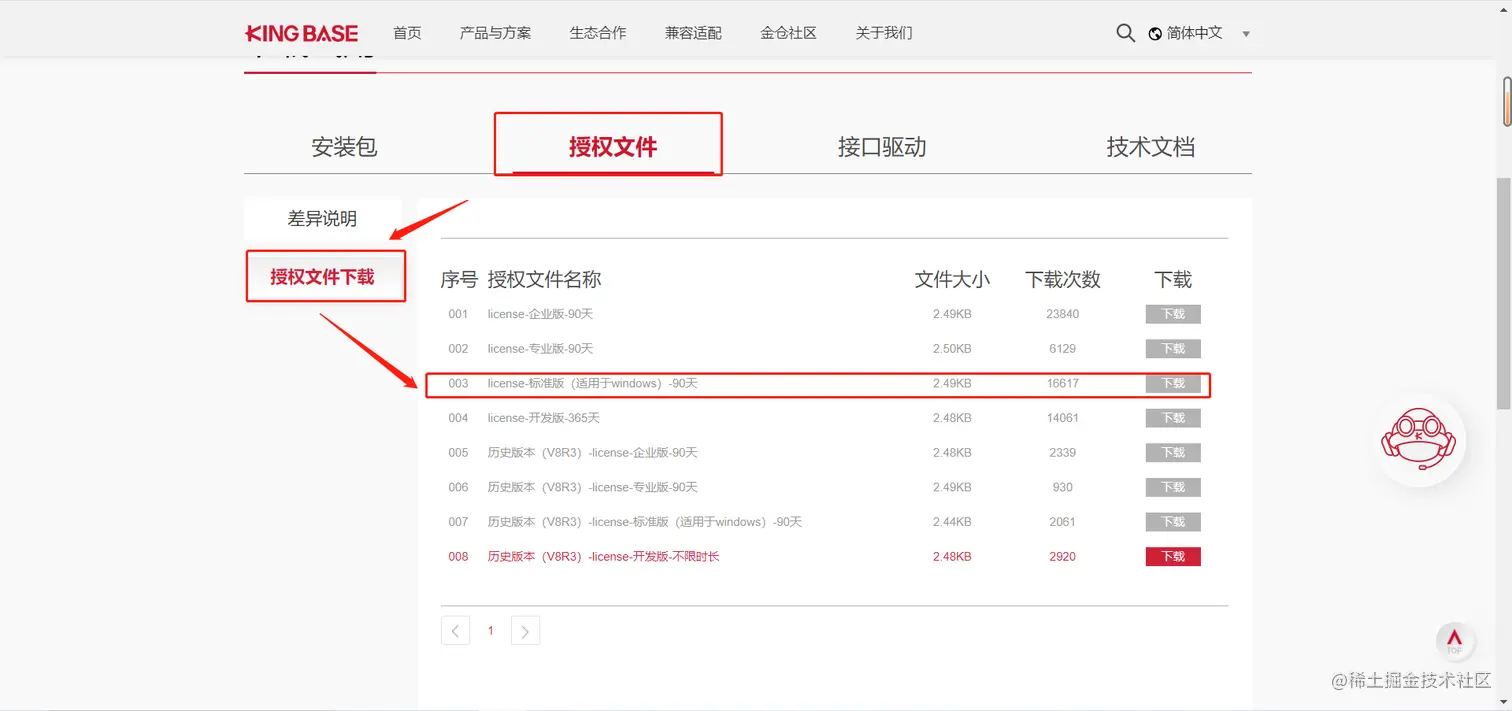Download license-专业版-90天 file

pyautogui.click(x=1173, y=349)
